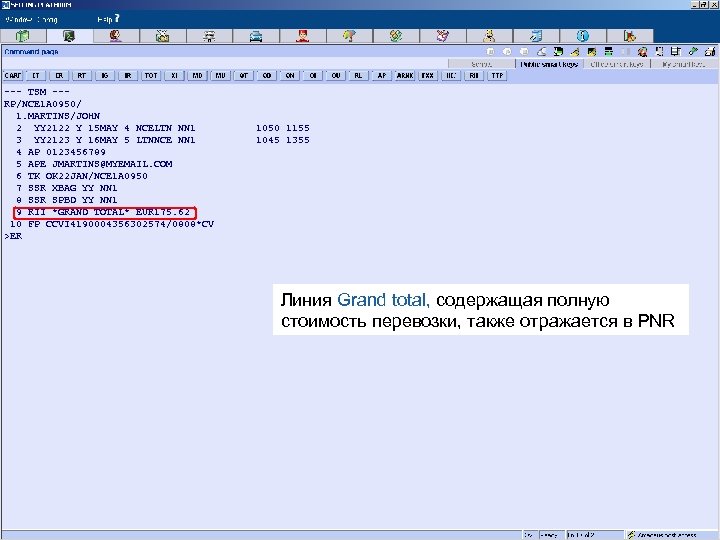Open the umbrella insurance icon tab
720x540 pixels.
349,36
